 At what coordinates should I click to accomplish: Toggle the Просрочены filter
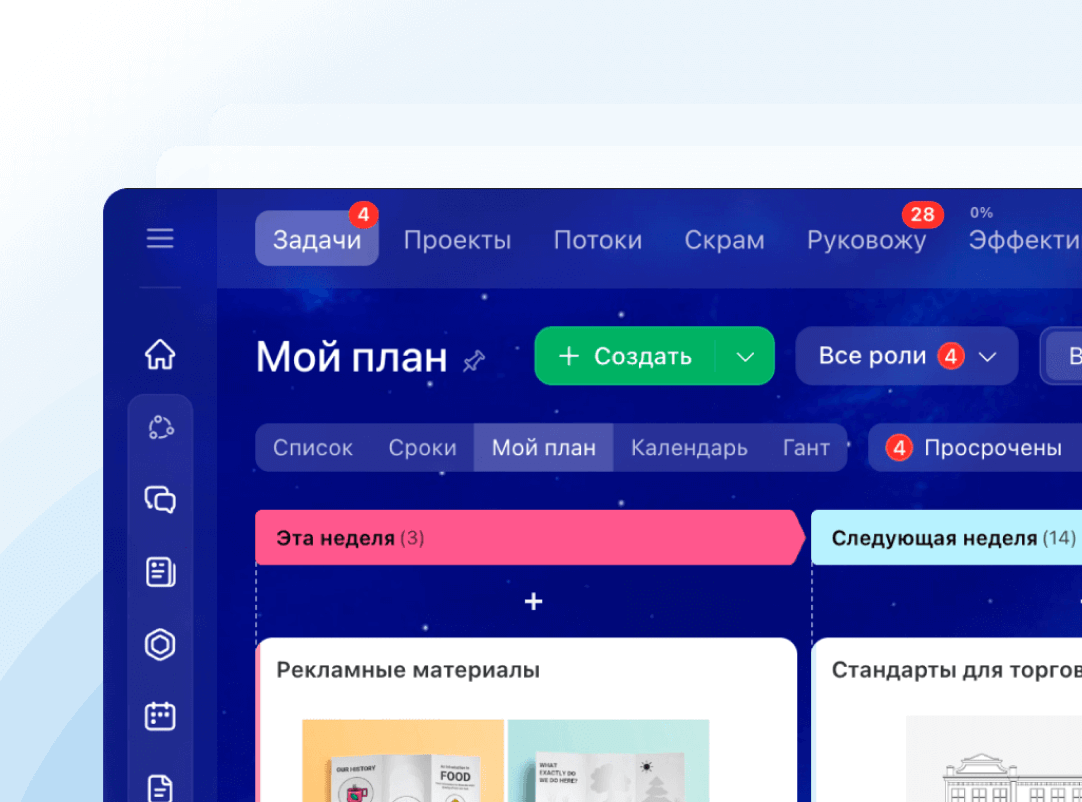(975, 448)
